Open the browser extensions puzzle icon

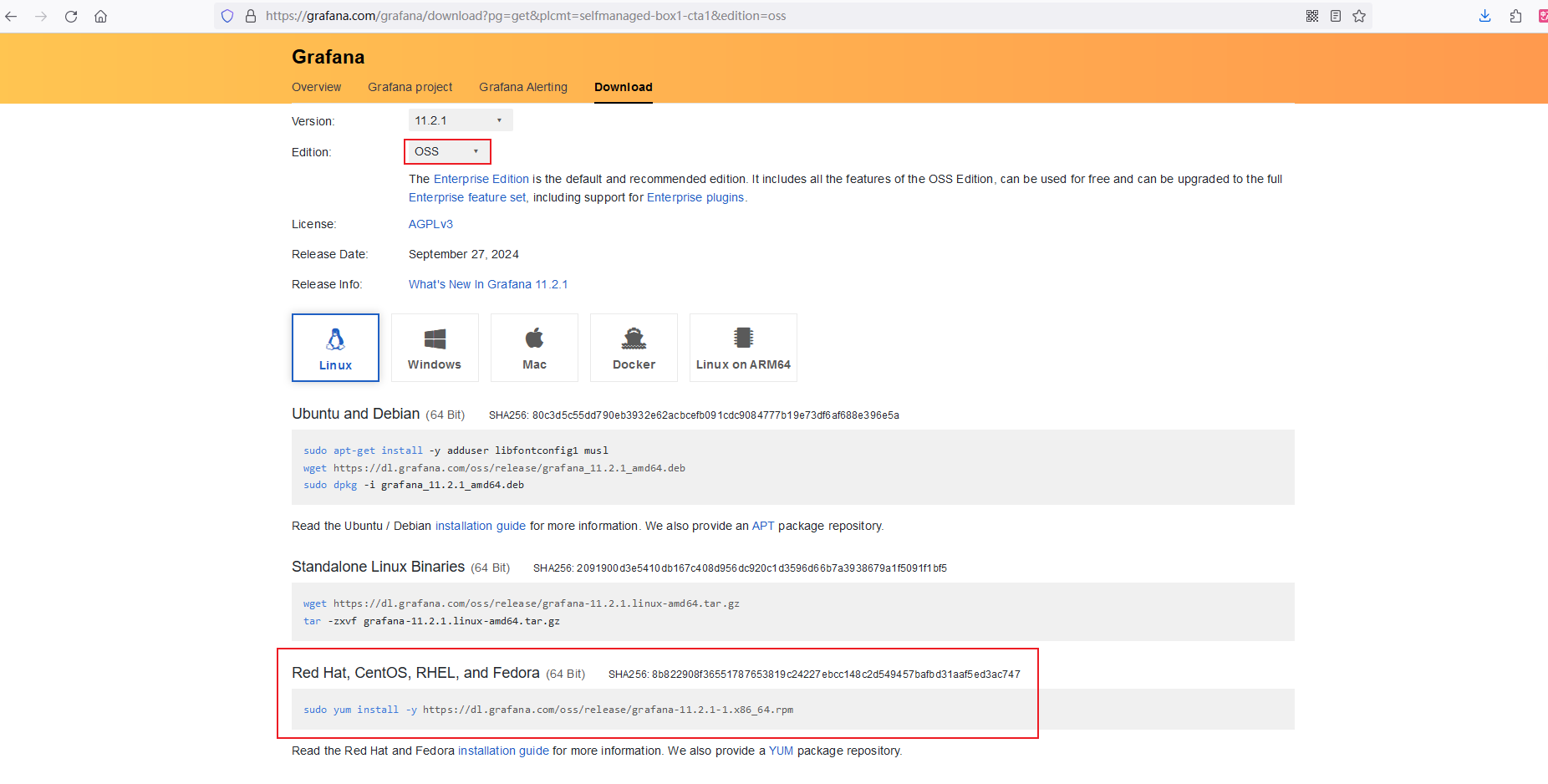point(1515,16)
